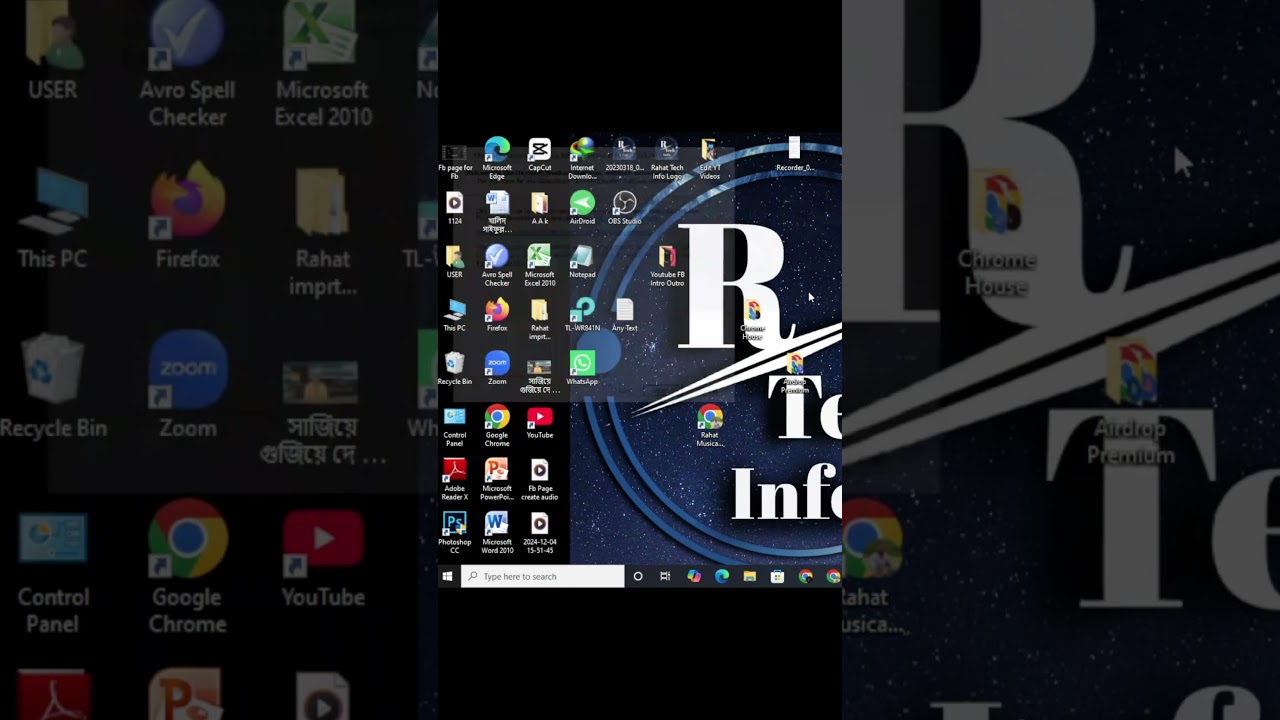Select the Word document next to 1124 file
Screen dimensions: 1280x720
click(x=497, y=212)
